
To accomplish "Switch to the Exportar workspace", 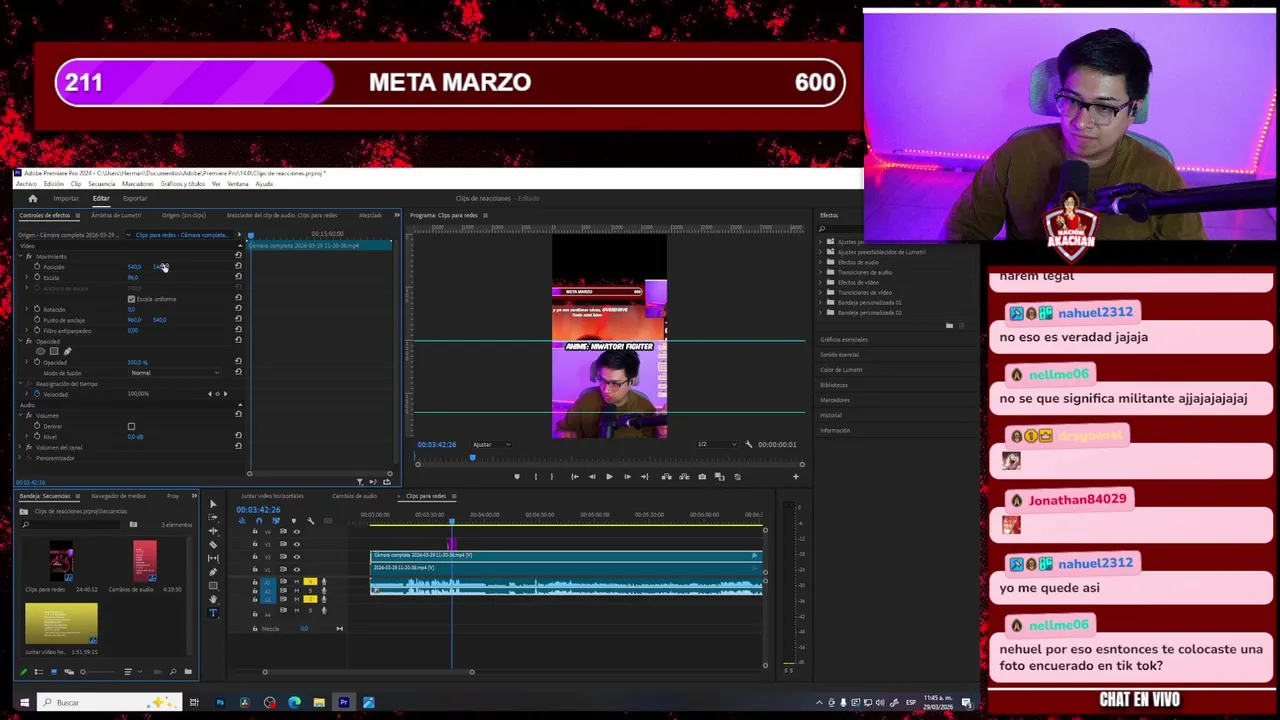I will pyautogui.click(x=135, y=198).
